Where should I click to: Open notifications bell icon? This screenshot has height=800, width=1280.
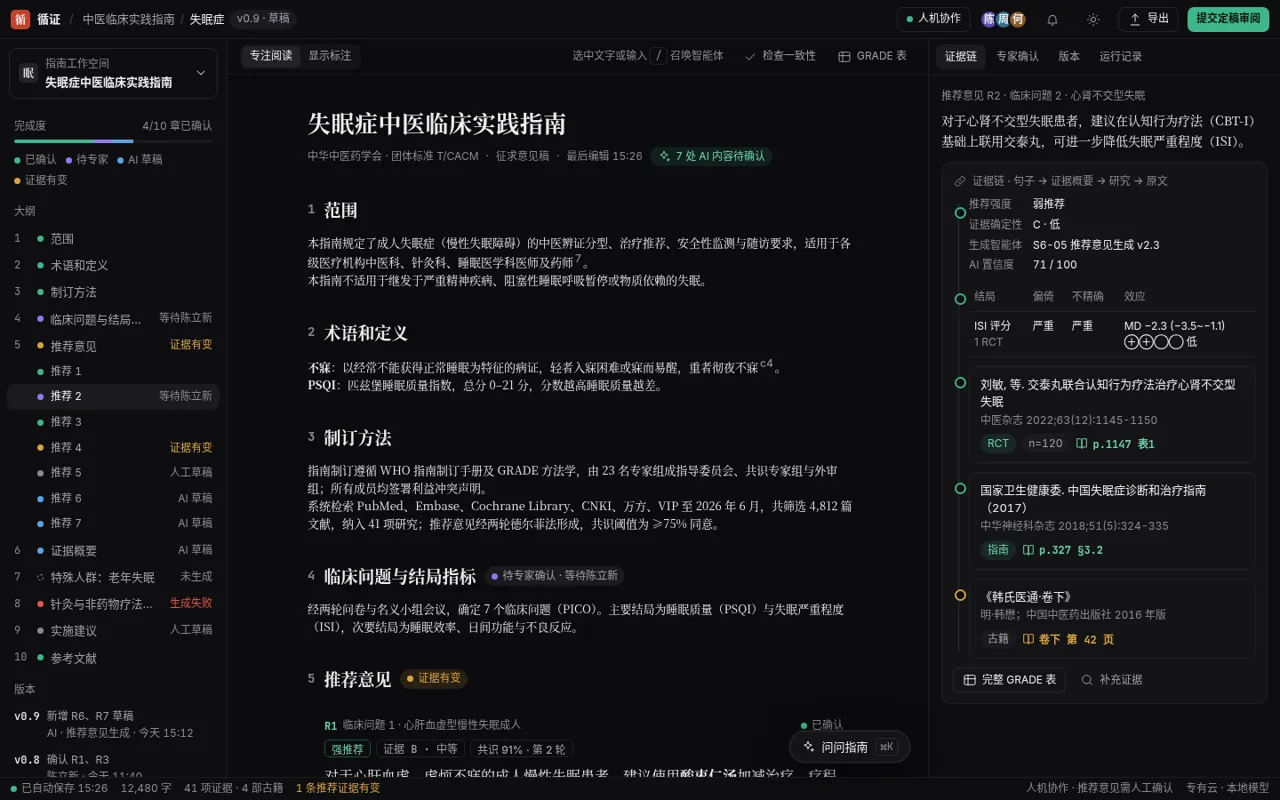point(1052,19)
